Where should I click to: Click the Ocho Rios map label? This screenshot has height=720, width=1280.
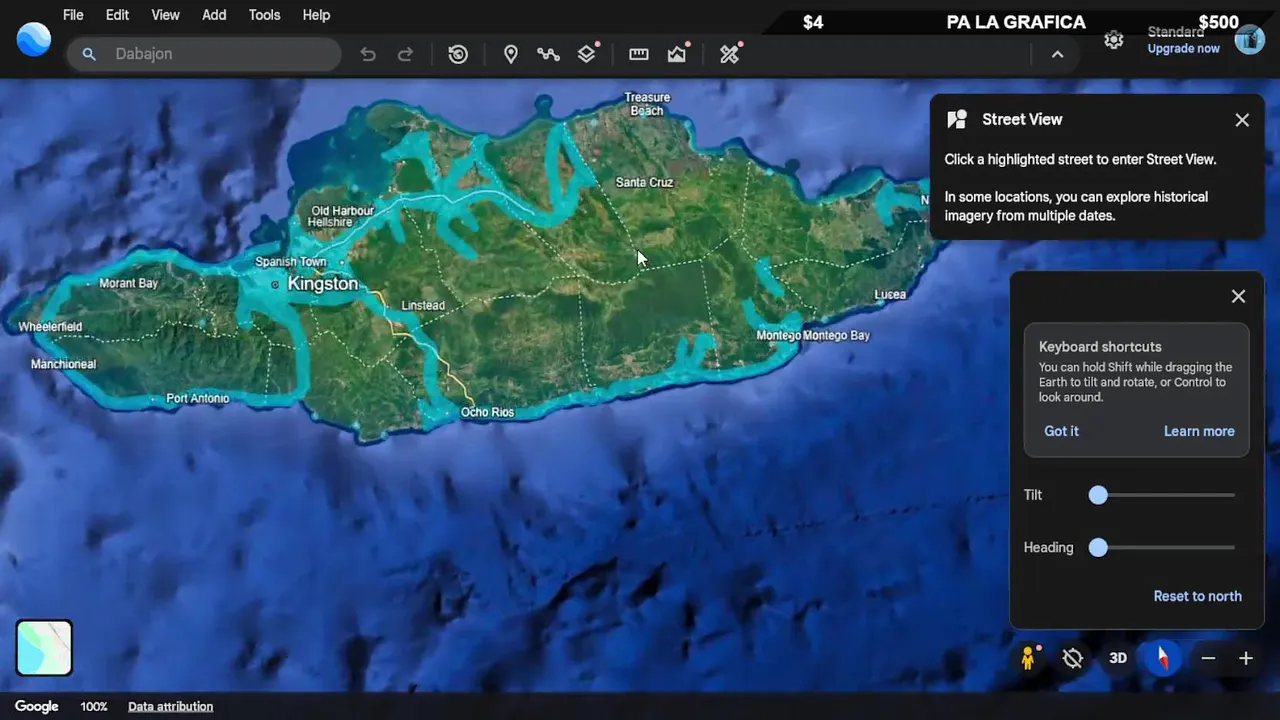[x=487, y=412]
